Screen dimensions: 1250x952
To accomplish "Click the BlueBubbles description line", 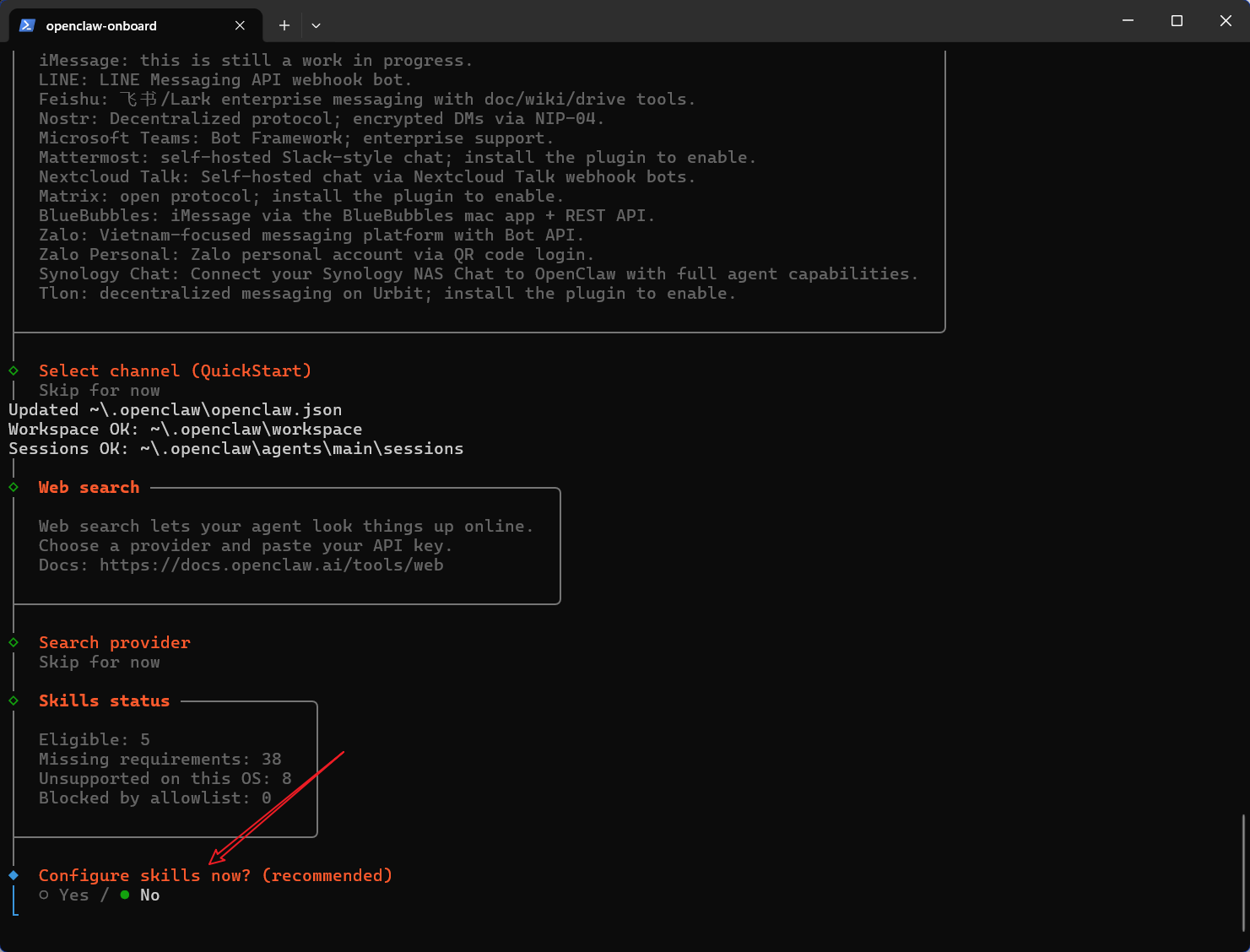I will click(347, 216).
